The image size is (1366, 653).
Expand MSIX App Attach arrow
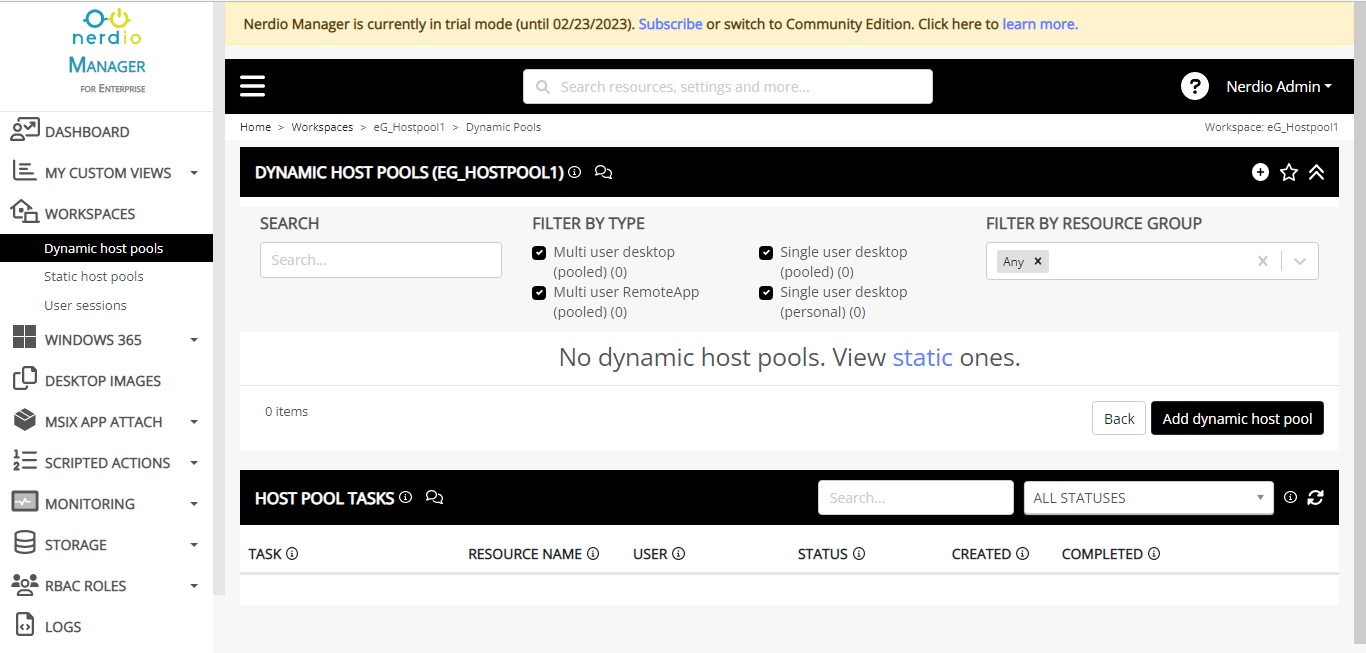pyautogui.click(x=194, y=422)
